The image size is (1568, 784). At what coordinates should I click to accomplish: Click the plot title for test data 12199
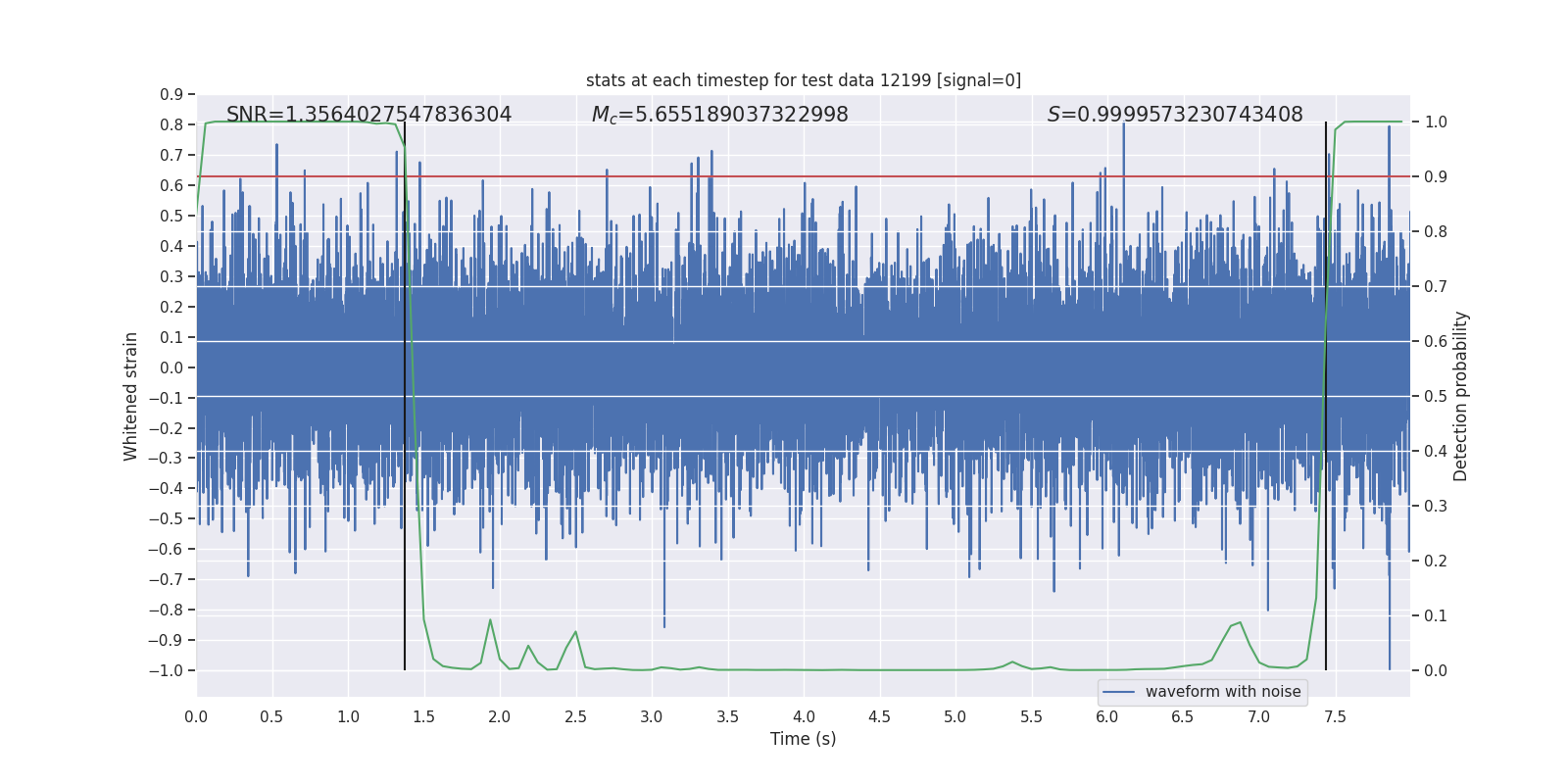coord(804,80)
